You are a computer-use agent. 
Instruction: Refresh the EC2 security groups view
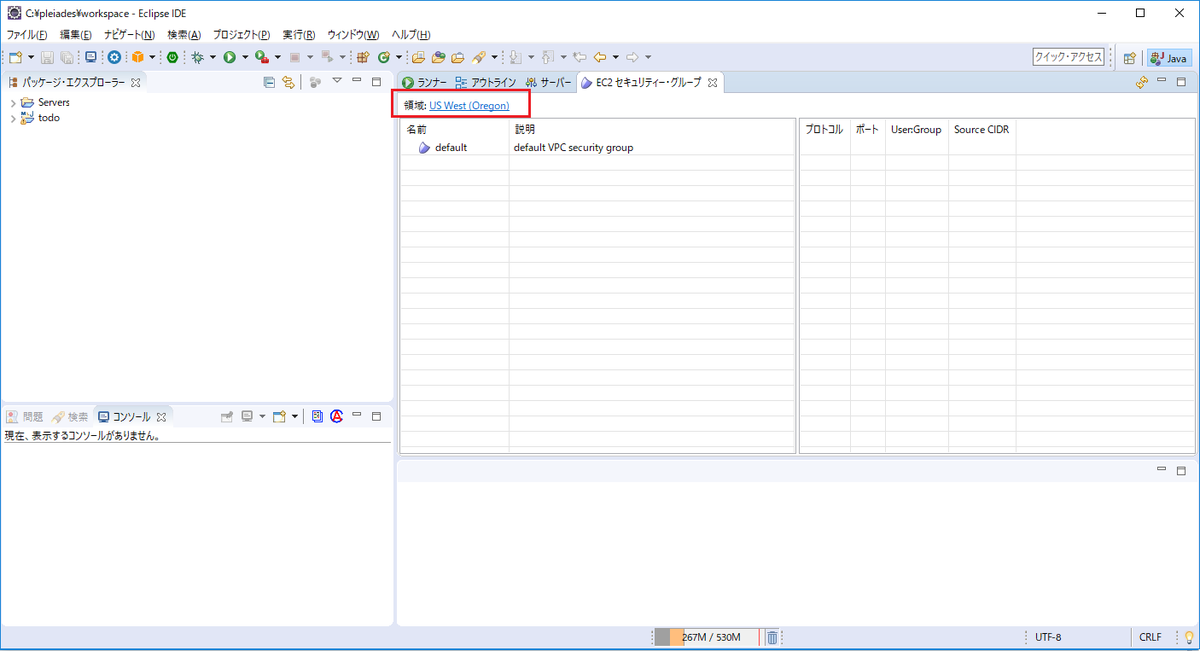1142,83
